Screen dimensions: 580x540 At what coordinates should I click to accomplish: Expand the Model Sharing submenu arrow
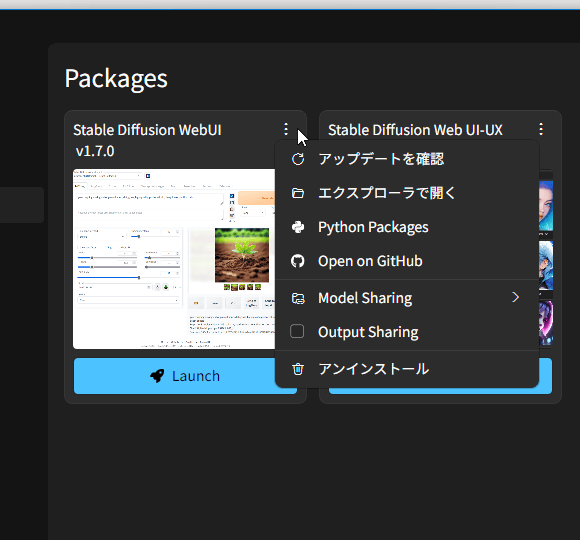[x=516, y=297]
